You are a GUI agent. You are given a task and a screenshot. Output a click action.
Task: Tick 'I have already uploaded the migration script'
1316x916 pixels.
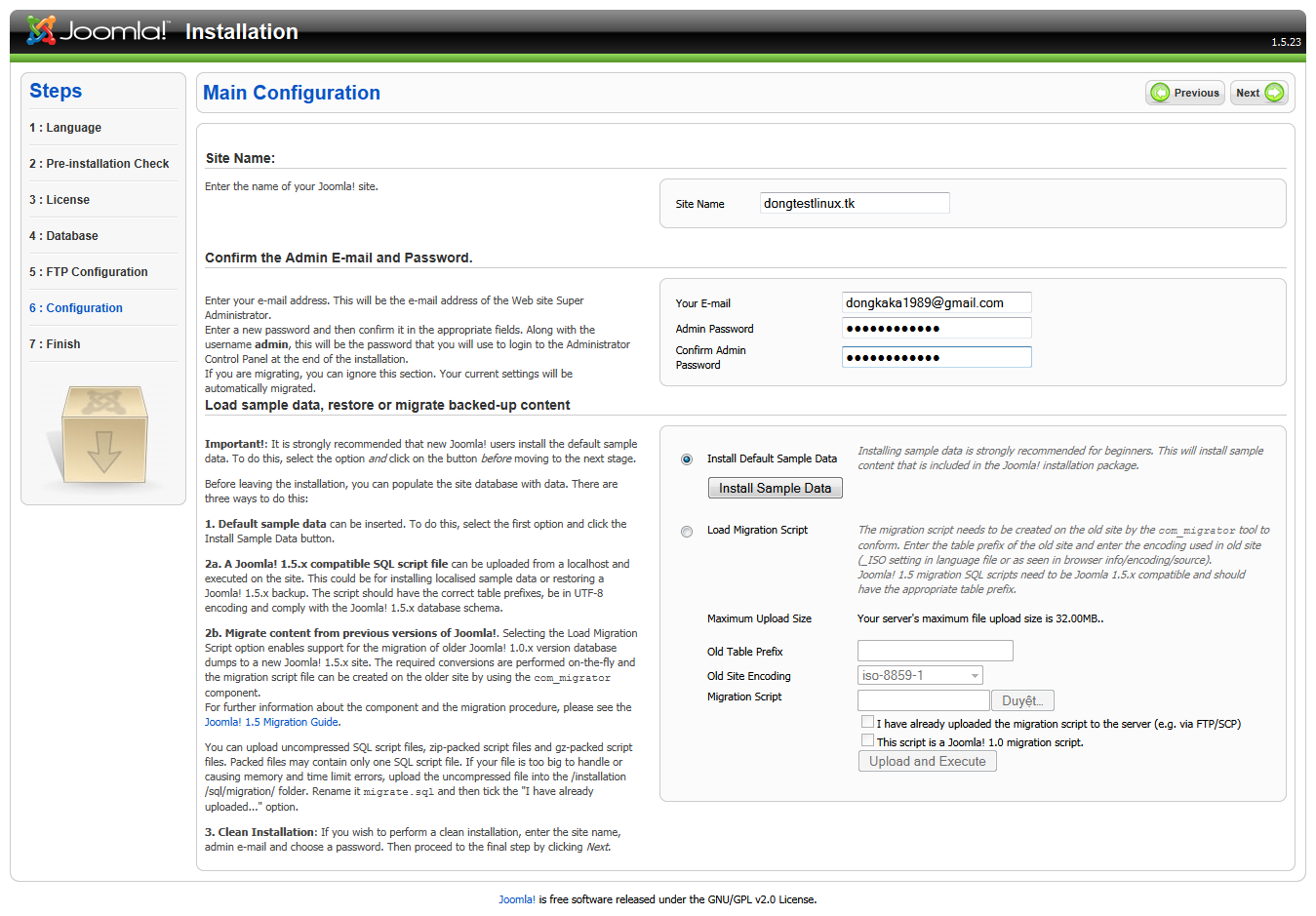point(867,722)
